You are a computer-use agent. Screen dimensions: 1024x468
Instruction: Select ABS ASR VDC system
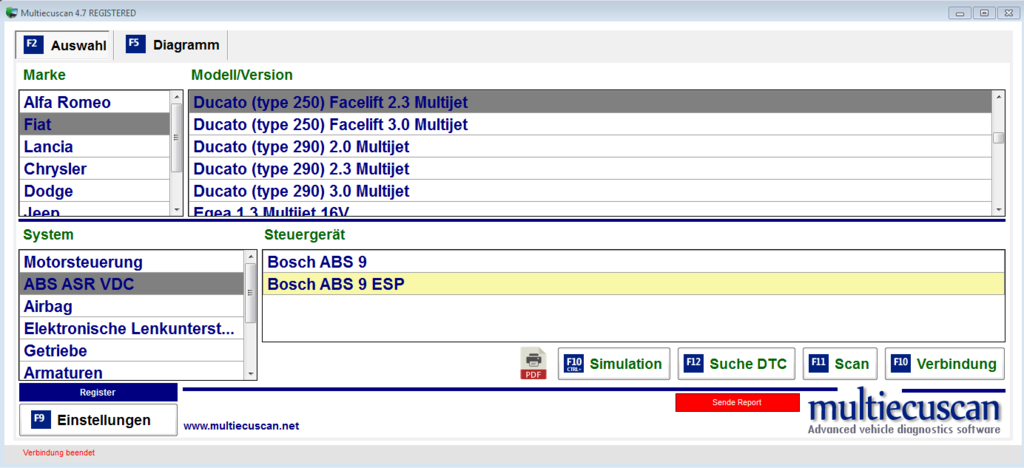[132, 284]
